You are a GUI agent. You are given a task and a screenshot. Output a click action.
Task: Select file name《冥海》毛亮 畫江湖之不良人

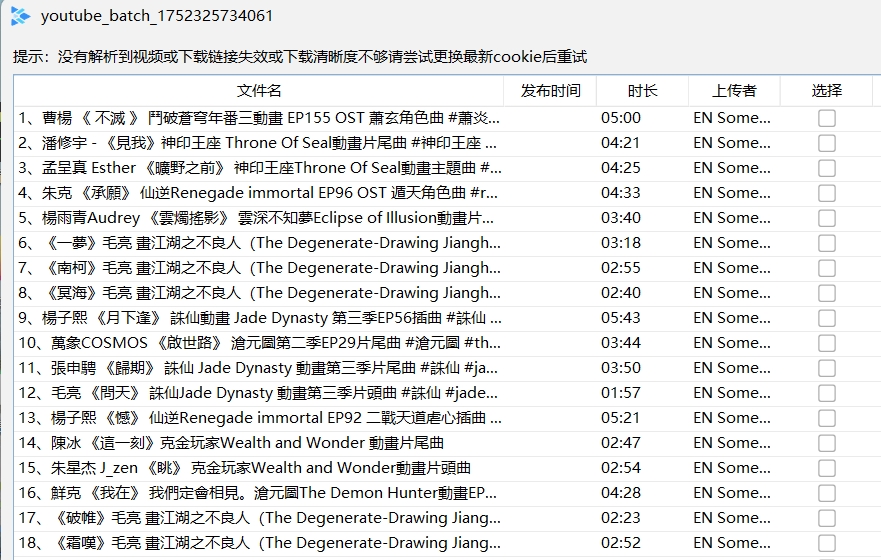[x=259, y=293]
